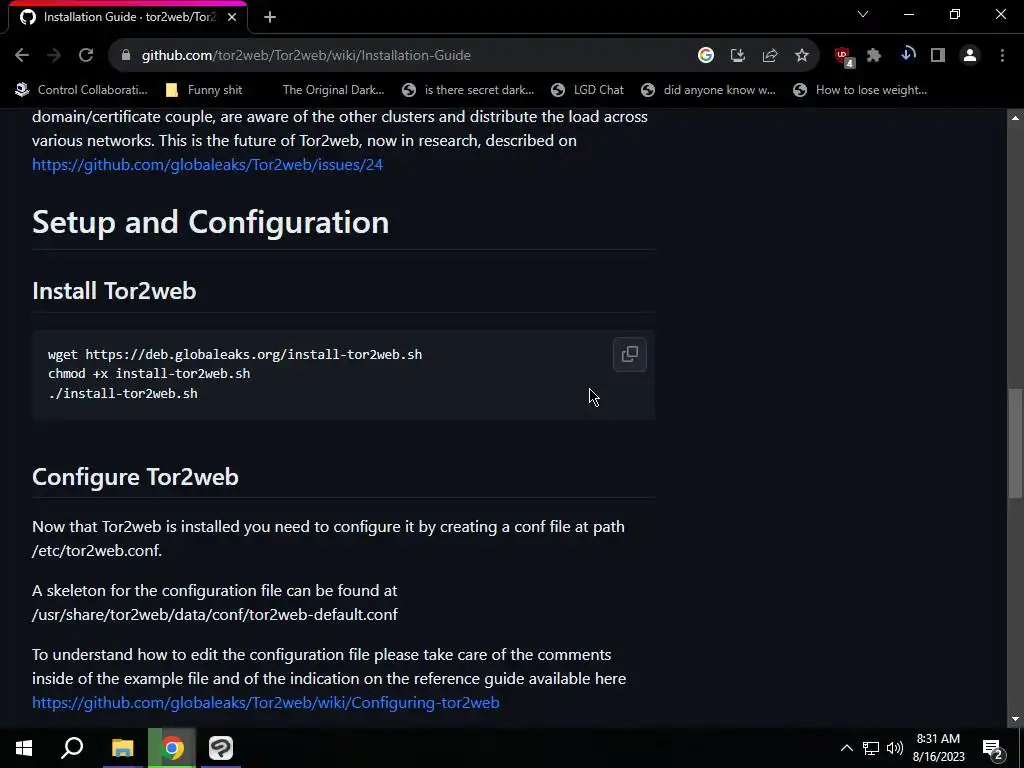Open the Windows Start menu
The width and height of the screenshot is (1024, 768).
(24, 748)
